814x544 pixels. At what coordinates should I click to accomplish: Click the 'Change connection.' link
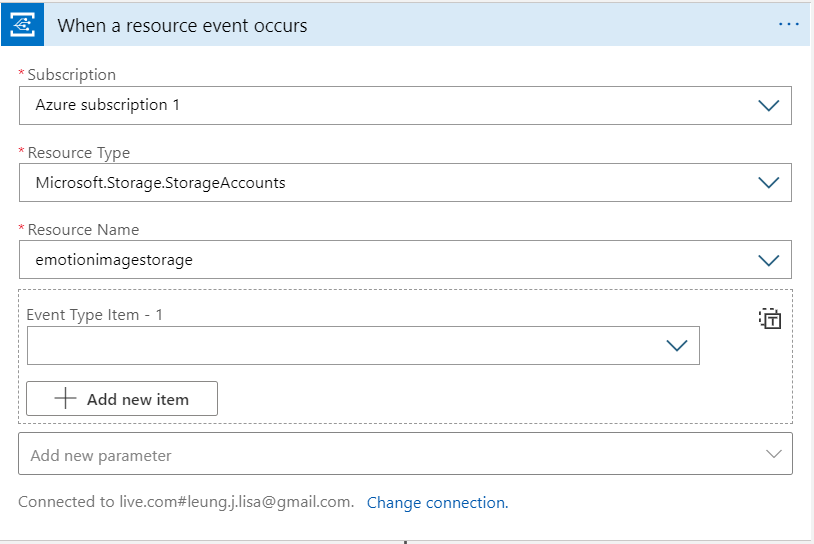click(437, 503)
